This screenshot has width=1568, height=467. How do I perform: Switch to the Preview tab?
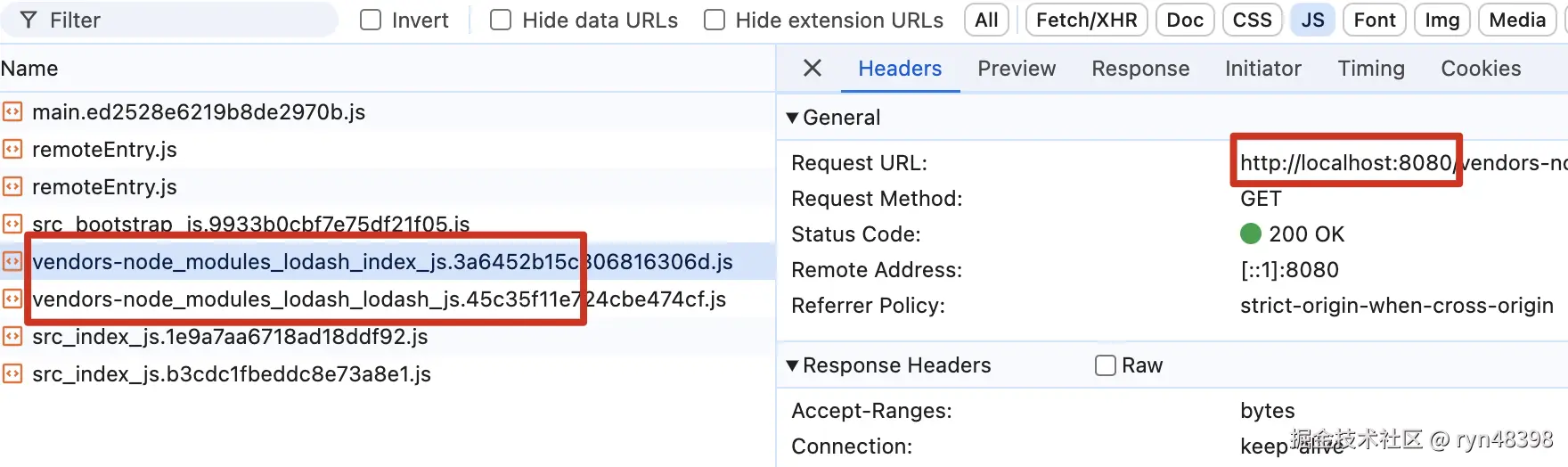1016,69
